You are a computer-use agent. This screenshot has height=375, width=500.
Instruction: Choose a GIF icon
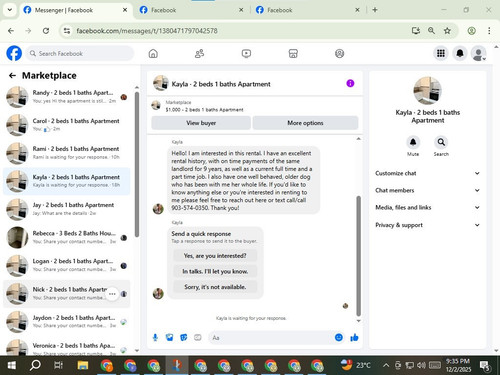[198, 338]
